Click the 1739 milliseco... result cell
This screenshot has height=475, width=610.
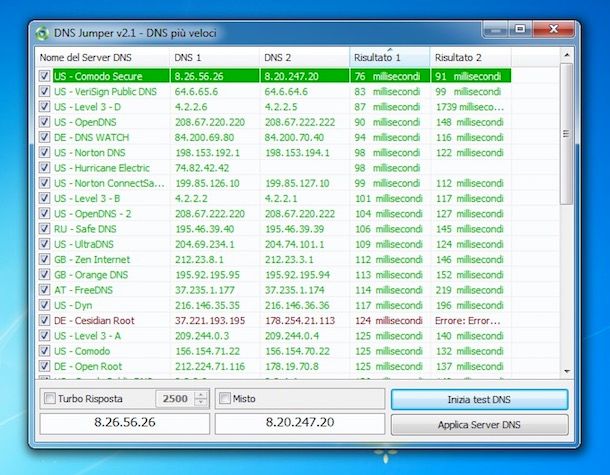[x=470, y=107]
